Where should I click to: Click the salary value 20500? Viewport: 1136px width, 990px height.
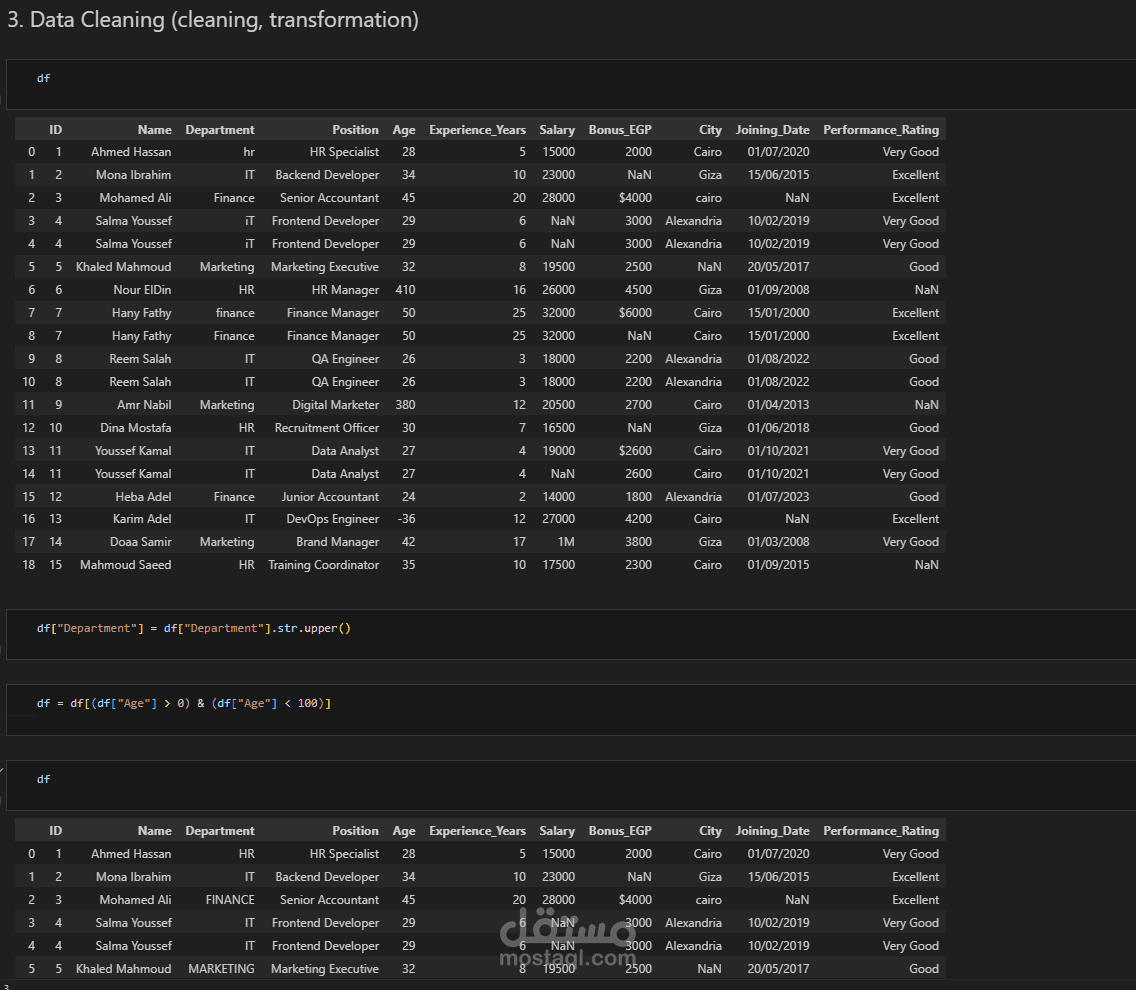(x=559, y=405)
